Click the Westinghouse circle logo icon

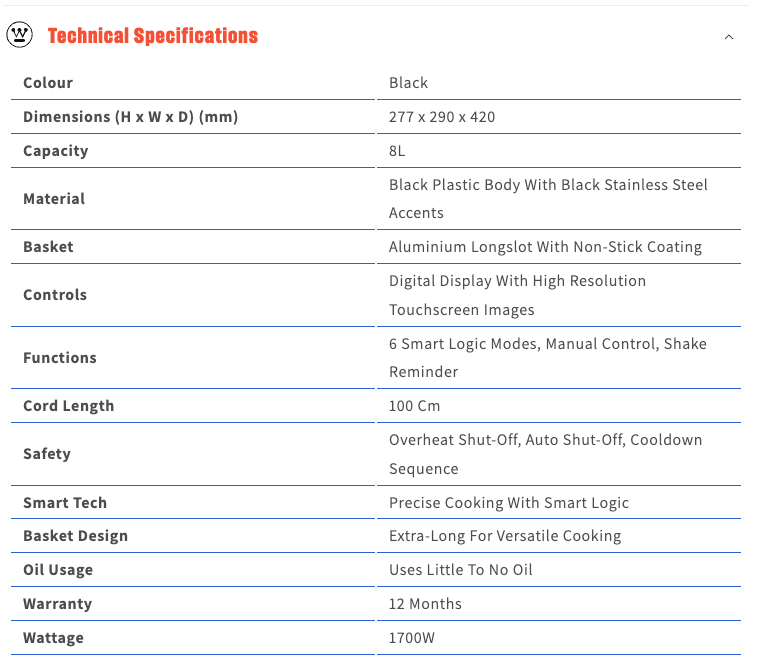point(19,35)
